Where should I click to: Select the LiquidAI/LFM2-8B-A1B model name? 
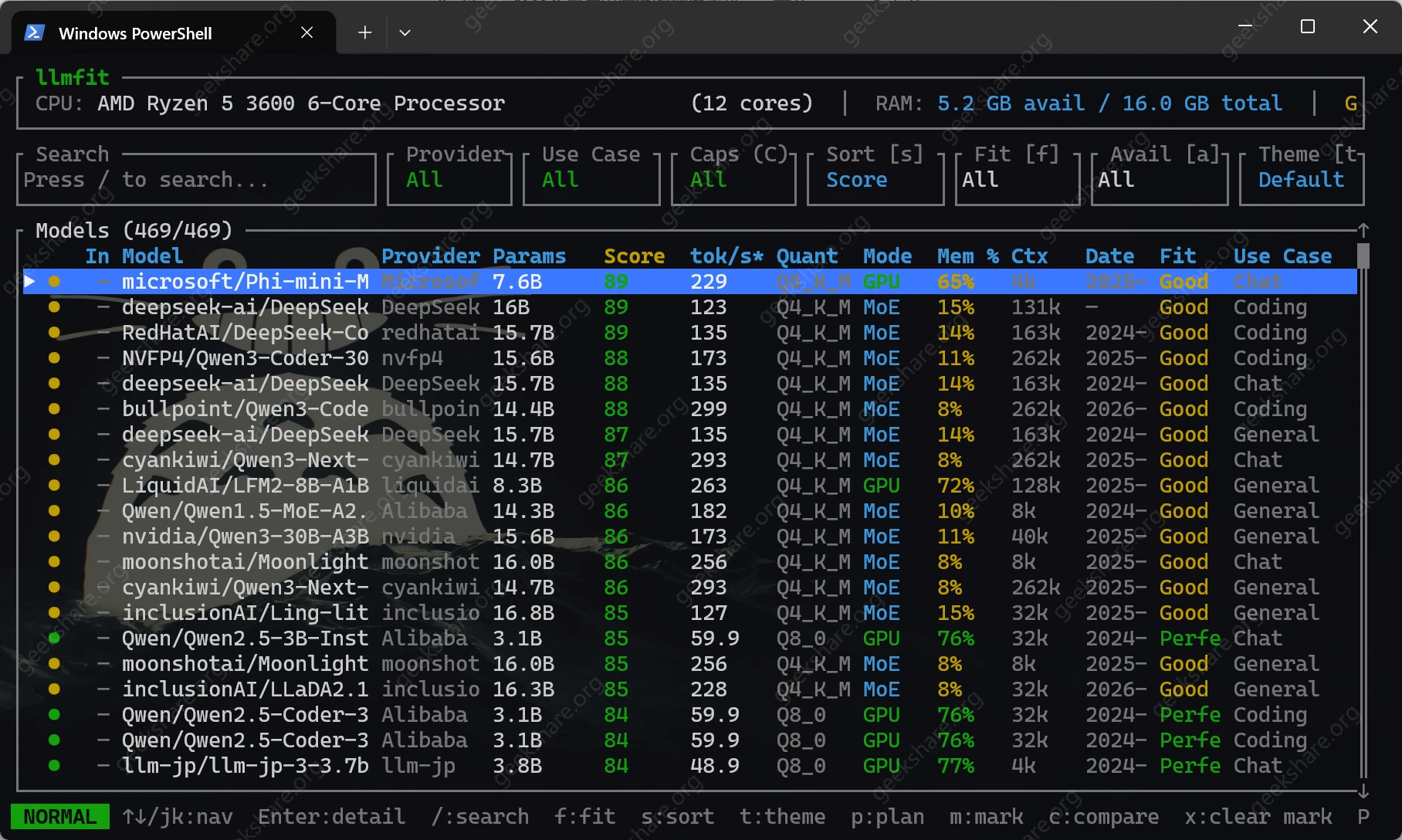(x=246, y=486)
